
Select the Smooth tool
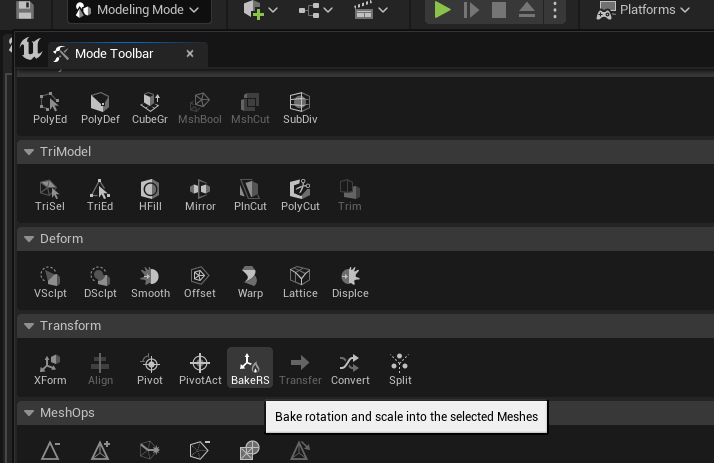(x=150, y=282)
